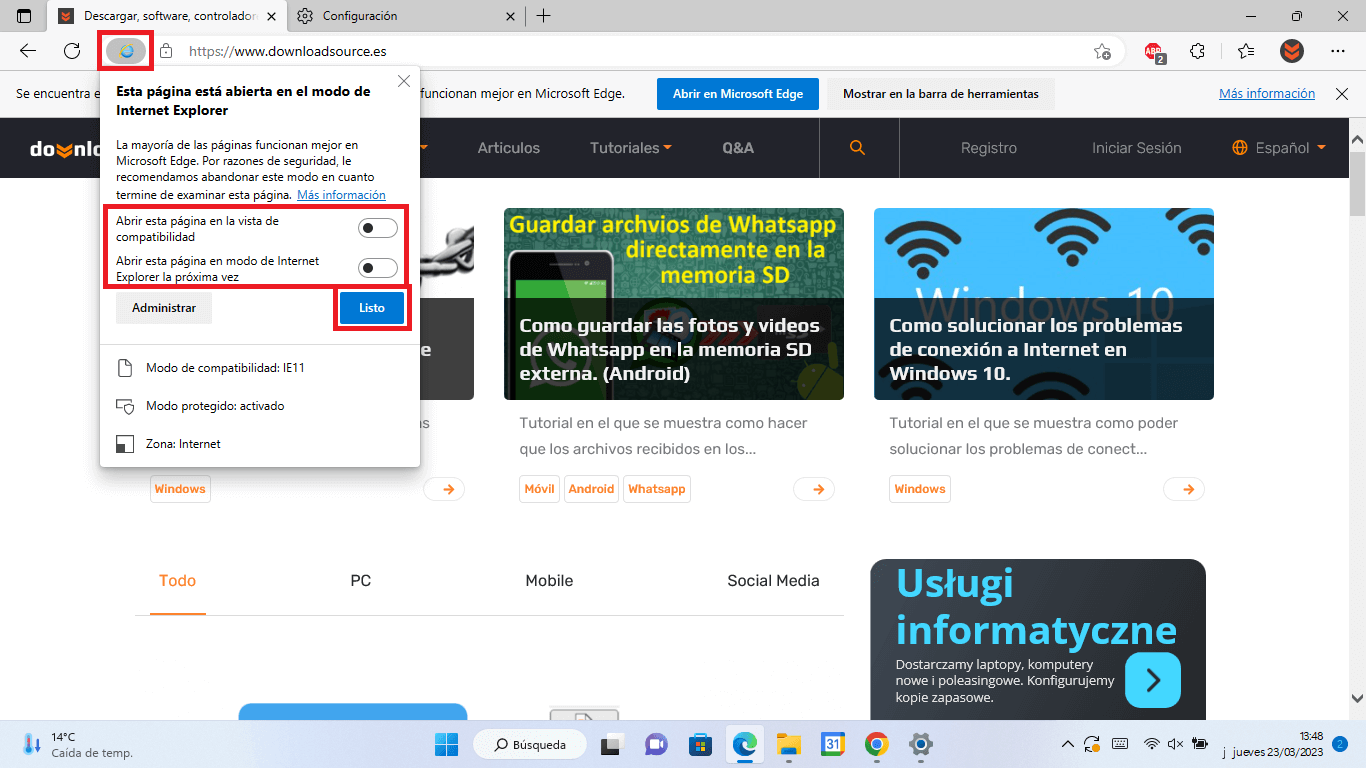
Task: Open the Español language dropdown
Action: click(x=1279, y=148)
